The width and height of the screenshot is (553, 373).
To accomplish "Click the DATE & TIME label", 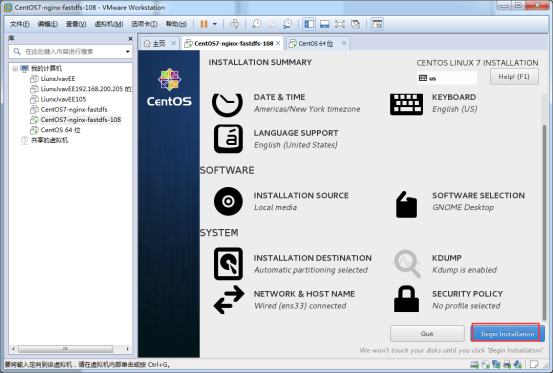I will [x=279, y=97].
